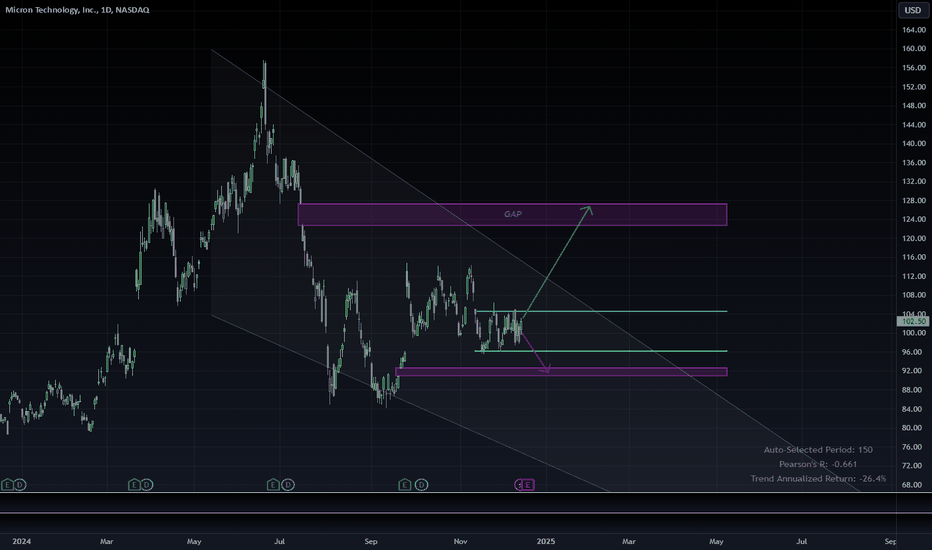Click the earnings E marker from late September

tap(405, 485)
